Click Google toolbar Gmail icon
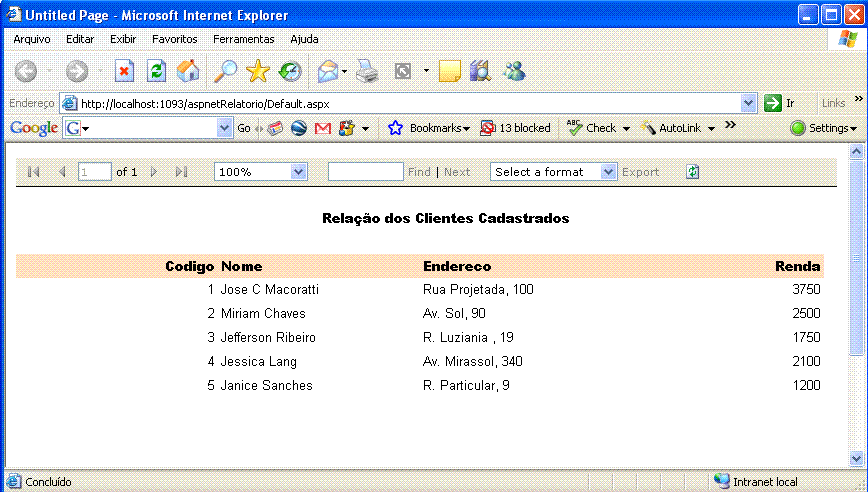868x492 pixels. pyautogui.click(x=323, y=128)
